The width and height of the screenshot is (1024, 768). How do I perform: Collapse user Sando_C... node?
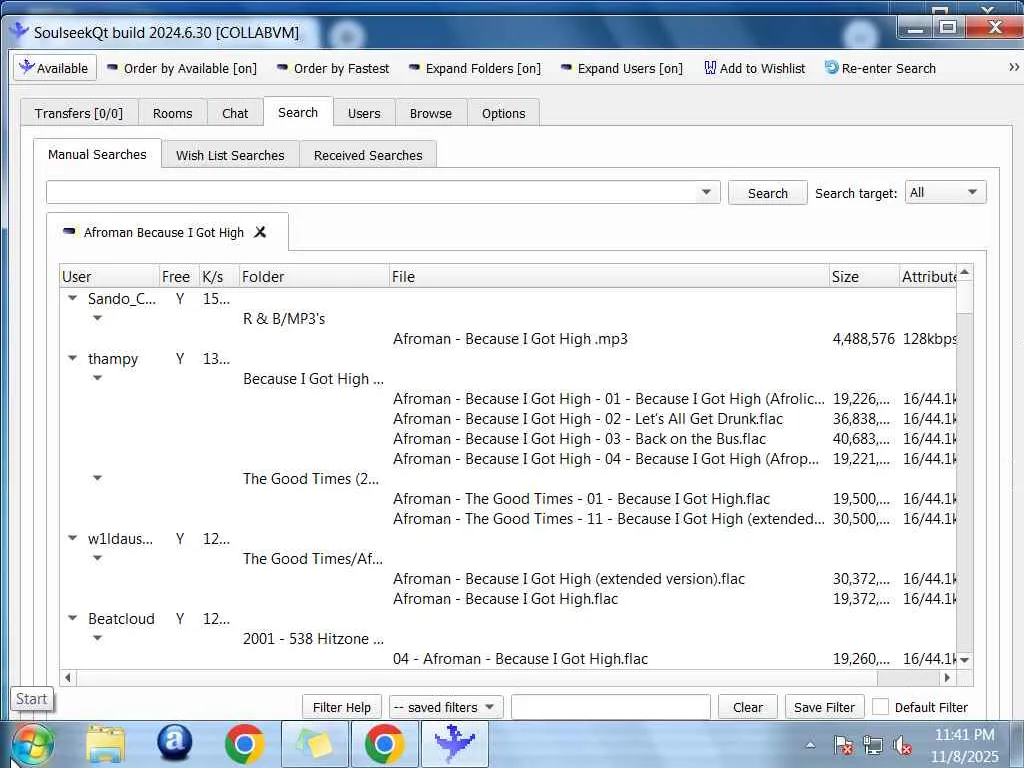point(72,298)
